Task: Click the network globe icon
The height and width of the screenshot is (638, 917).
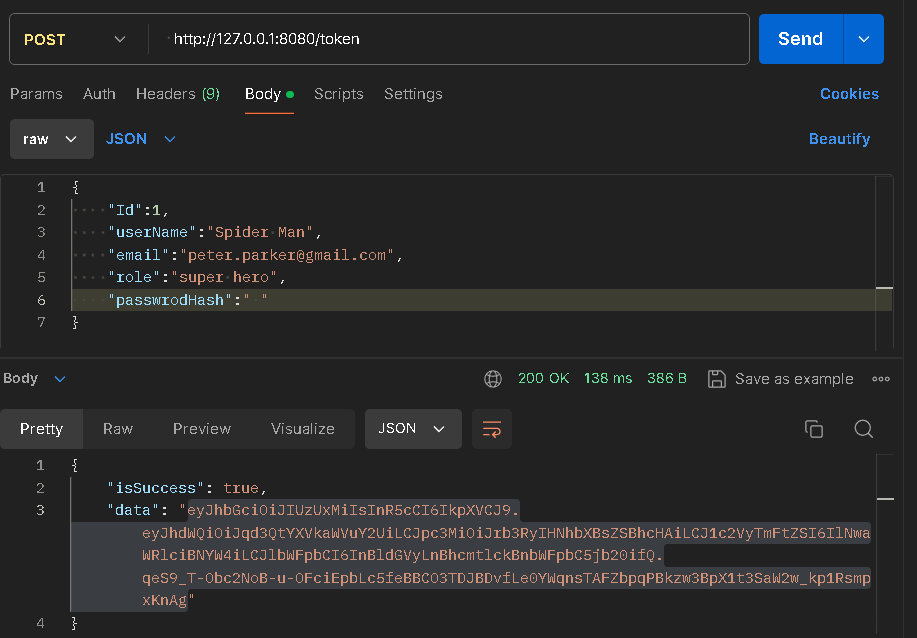Action: [x=492, y=379]
